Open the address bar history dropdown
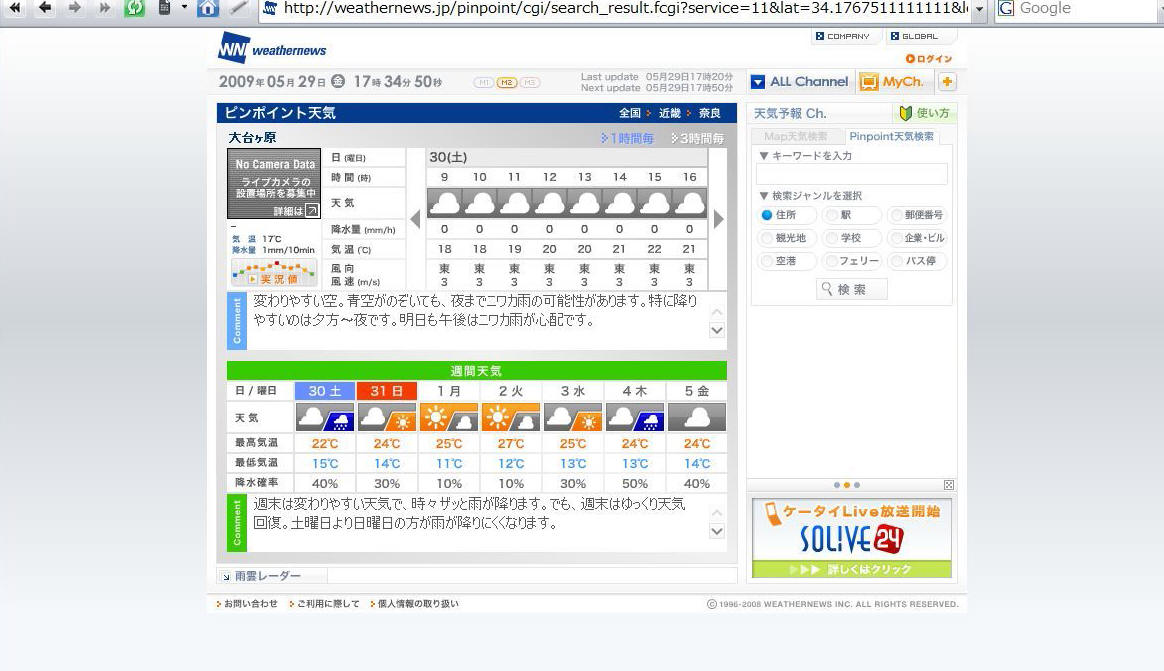 (979, 9)
